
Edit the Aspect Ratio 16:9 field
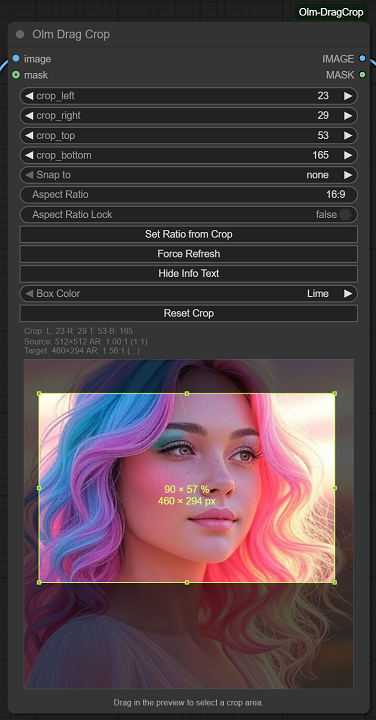point(189,195)
